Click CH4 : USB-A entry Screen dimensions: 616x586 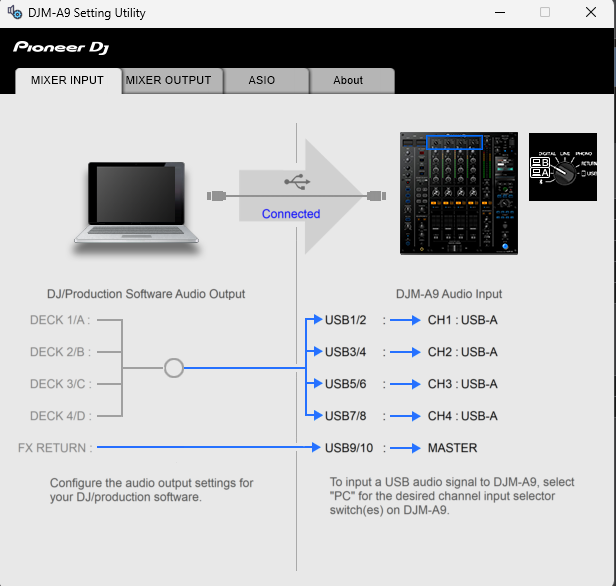pyautogui.click(x=462, y=416)
